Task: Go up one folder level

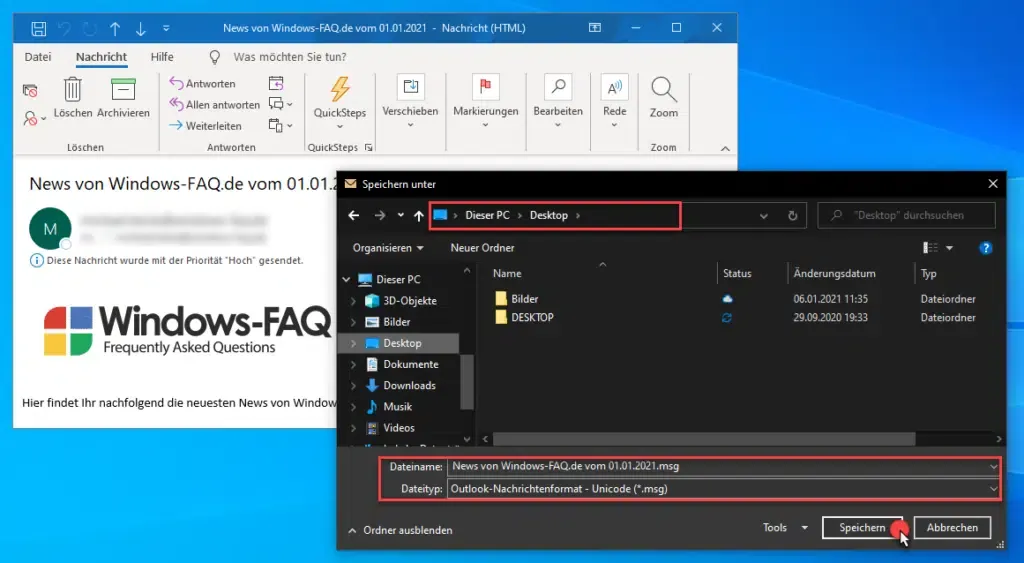Action: (x=419, y=216)
